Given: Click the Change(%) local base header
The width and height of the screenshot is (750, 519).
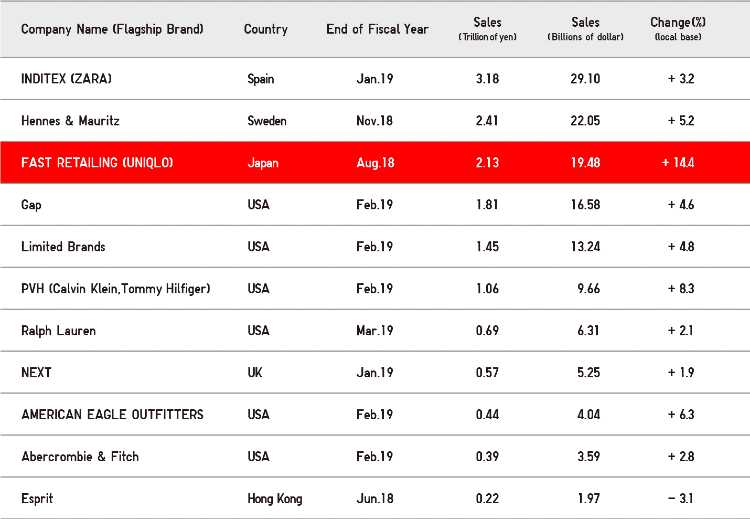Looking at the screenshot, I should point(678,29).
